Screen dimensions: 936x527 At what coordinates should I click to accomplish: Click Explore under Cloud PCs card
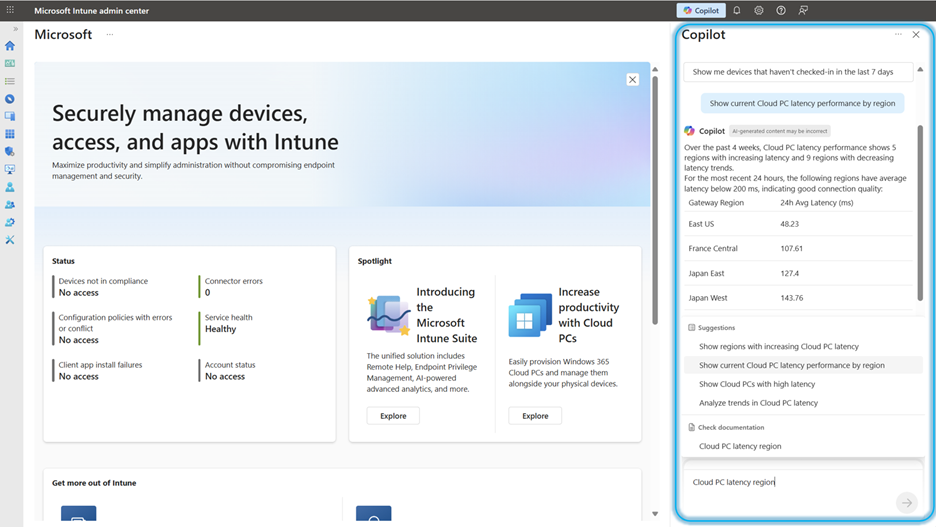coord(535,416)
